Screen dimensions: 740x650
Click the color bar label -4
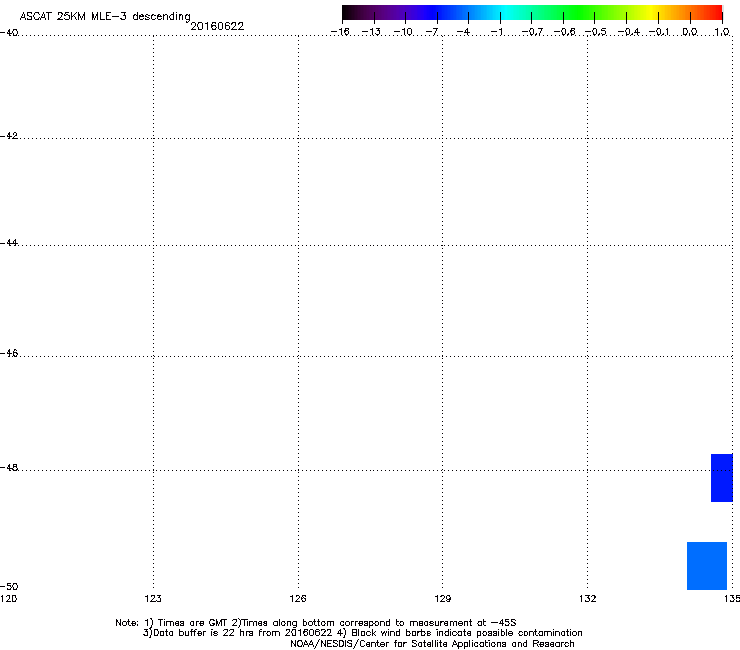(463, 32)
